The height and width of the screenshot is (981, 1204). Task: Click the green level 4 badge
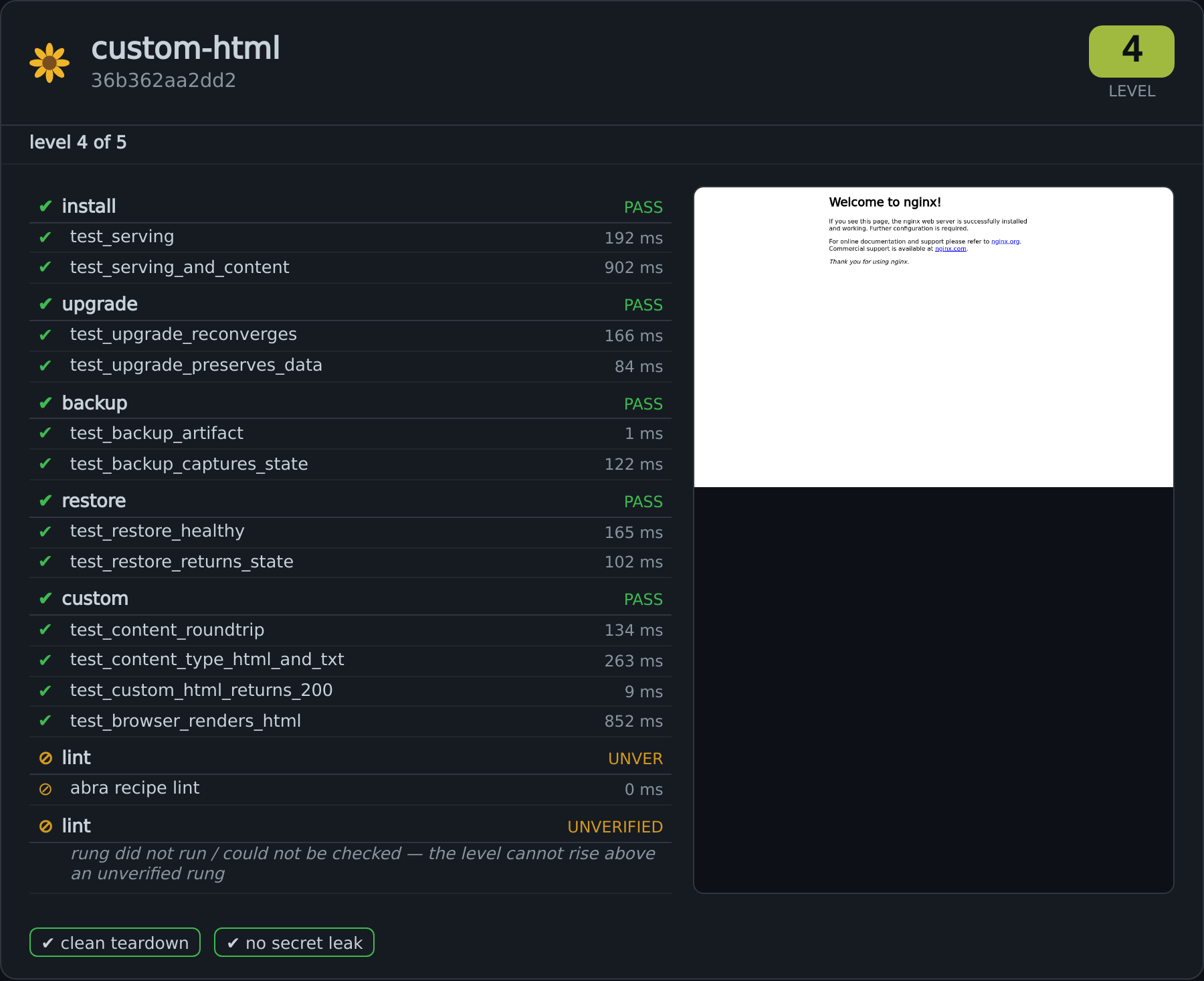coord(1131,52)
